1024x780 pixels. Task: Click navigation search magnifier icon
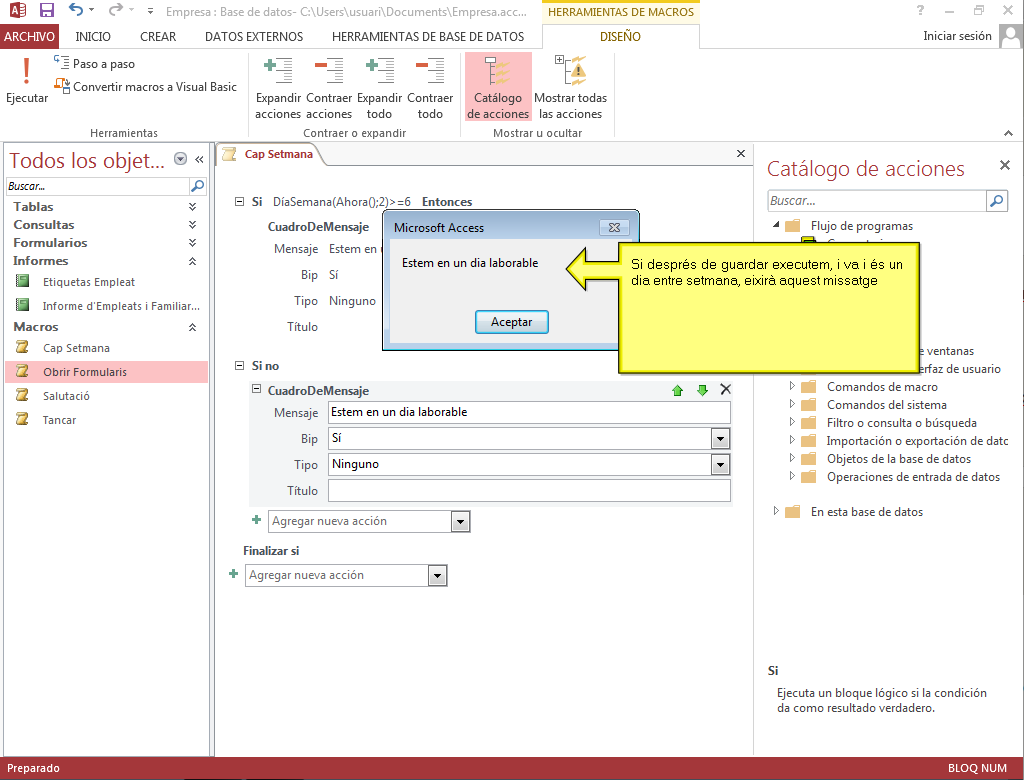click(x=197, y=186)
